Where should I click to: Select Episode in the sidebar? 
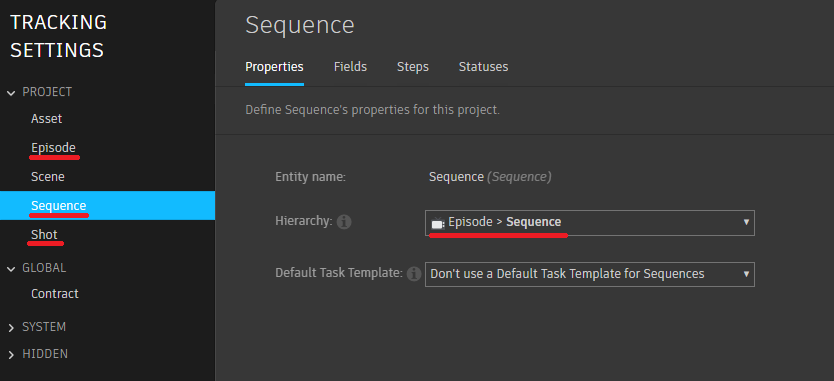[53, 147]
